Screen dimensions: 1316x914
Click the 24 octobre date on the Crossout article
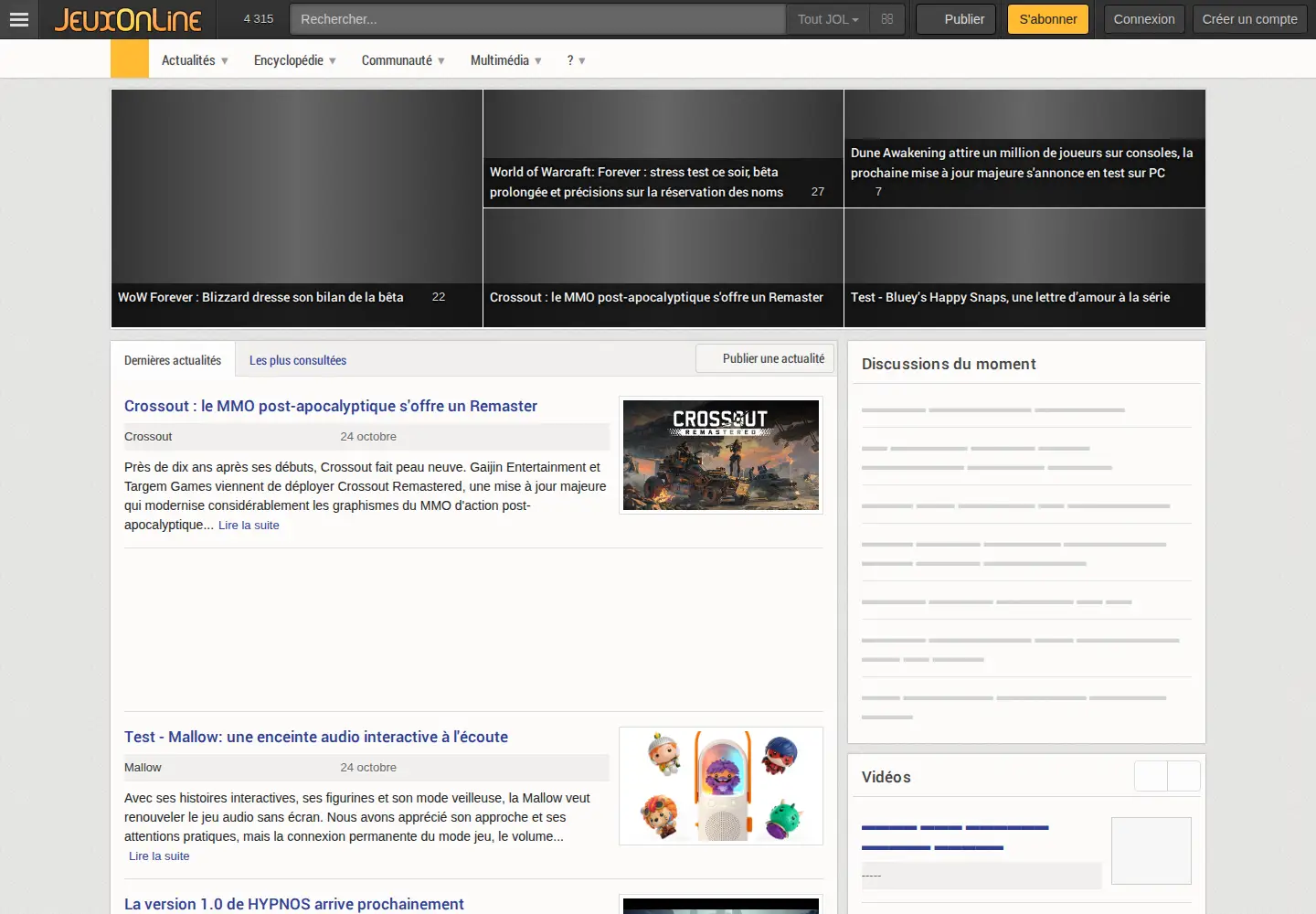point(368,437)
